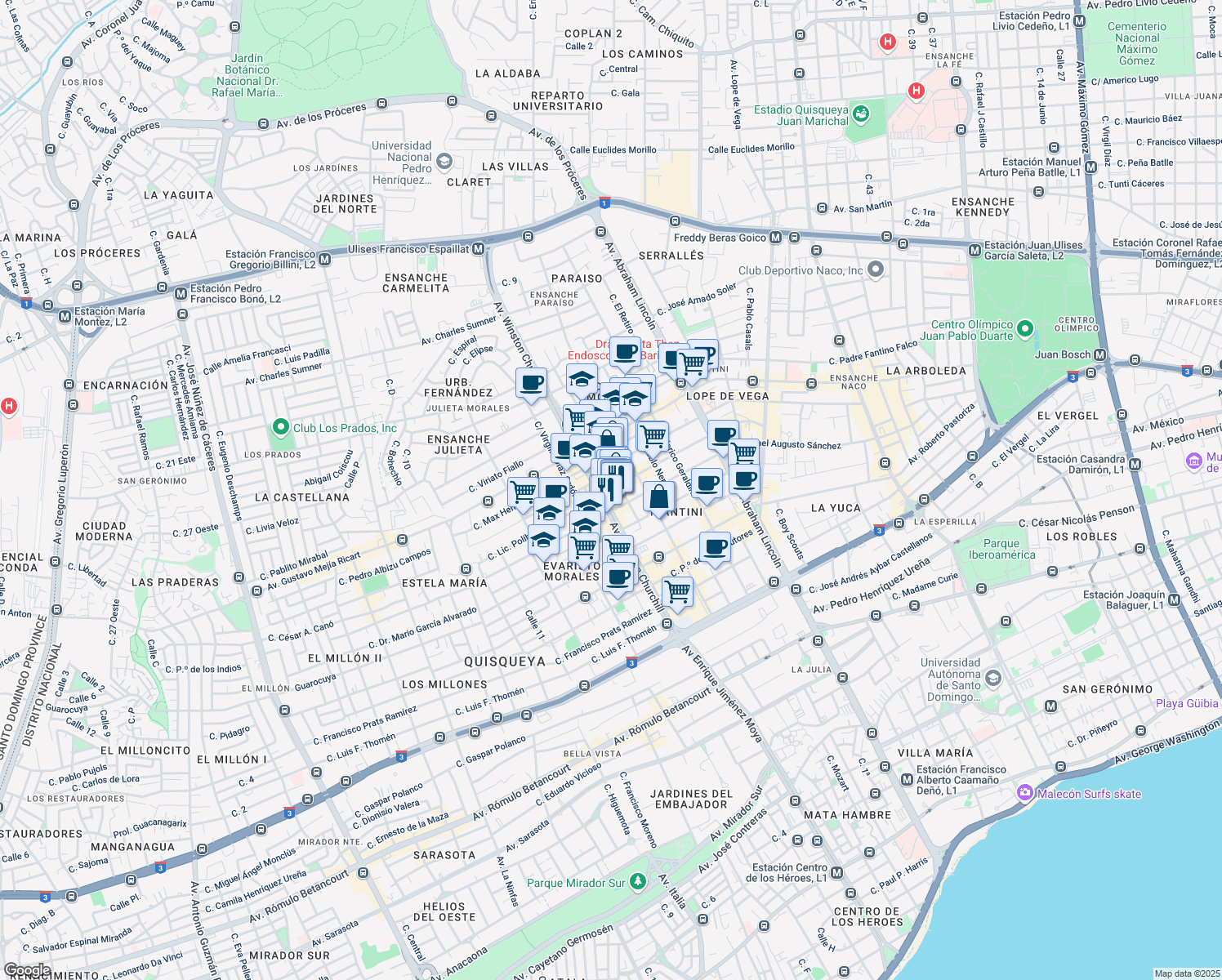This screenshot has height=980, width=1222.
Task: Click LAS PRADERAS neighborhood label
Action: point(176,582)
